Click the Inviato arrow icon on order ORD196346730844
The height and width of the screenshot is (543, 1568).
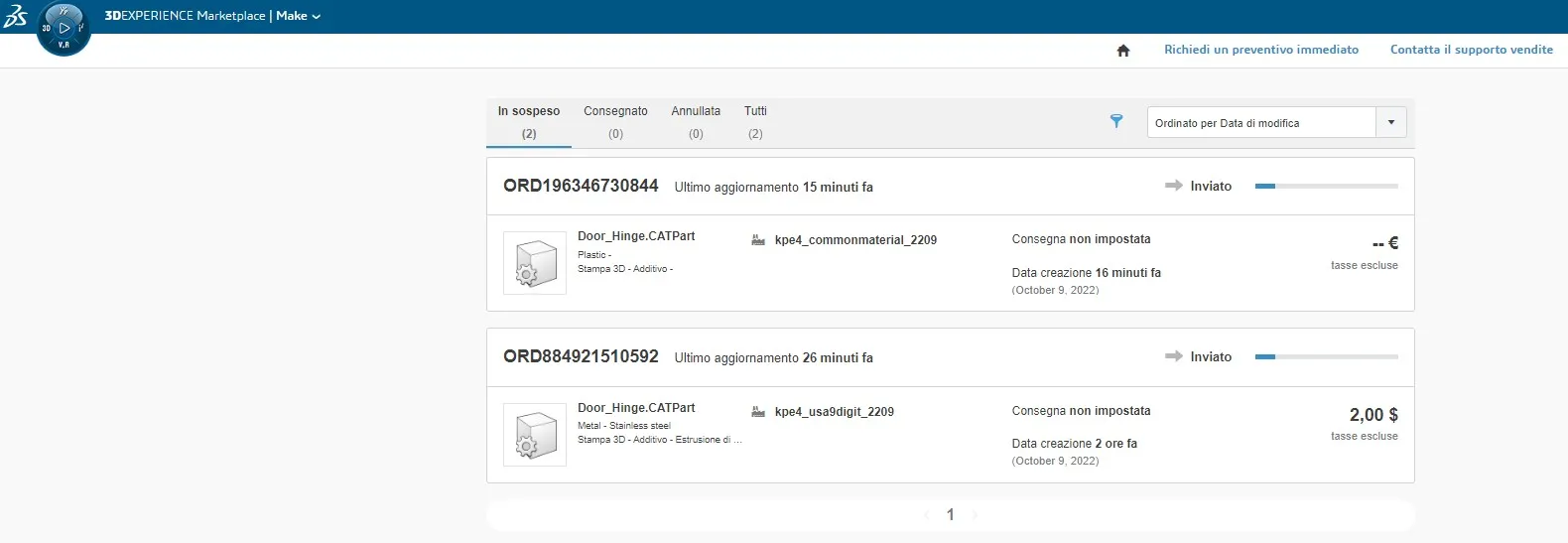(1174, 186)
